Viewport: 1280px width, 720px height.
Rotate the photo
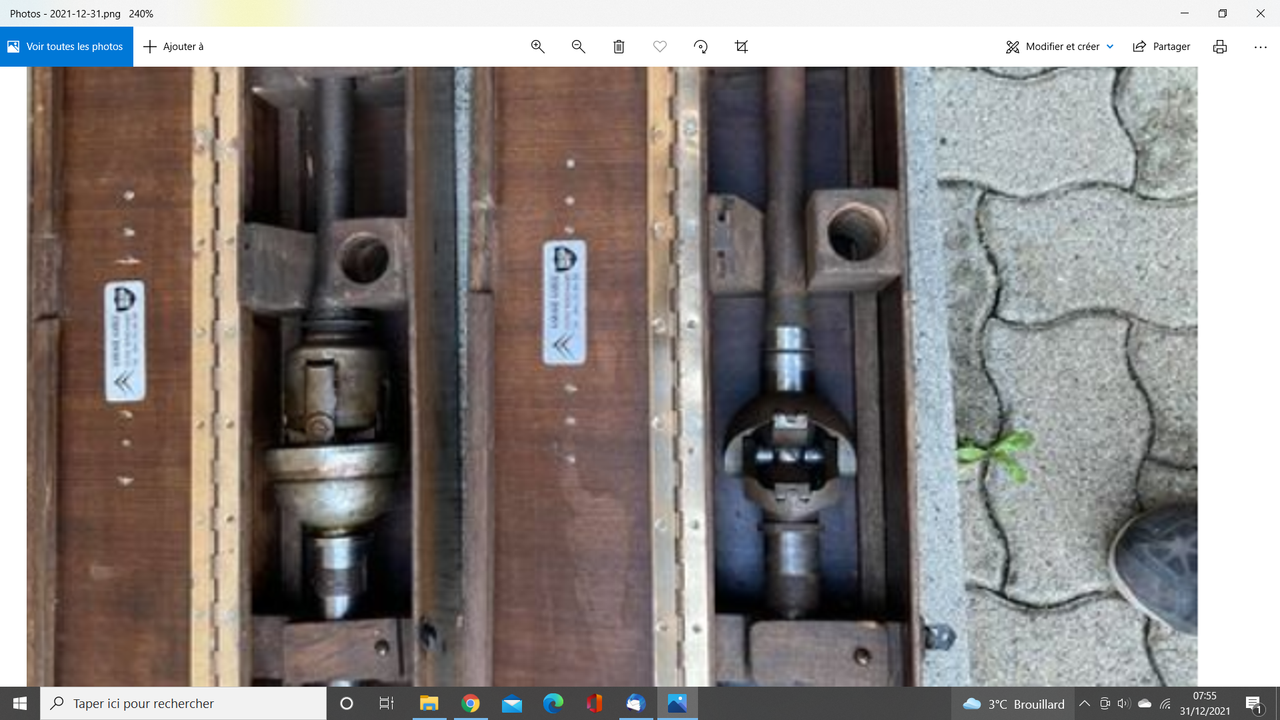point(701,47)
